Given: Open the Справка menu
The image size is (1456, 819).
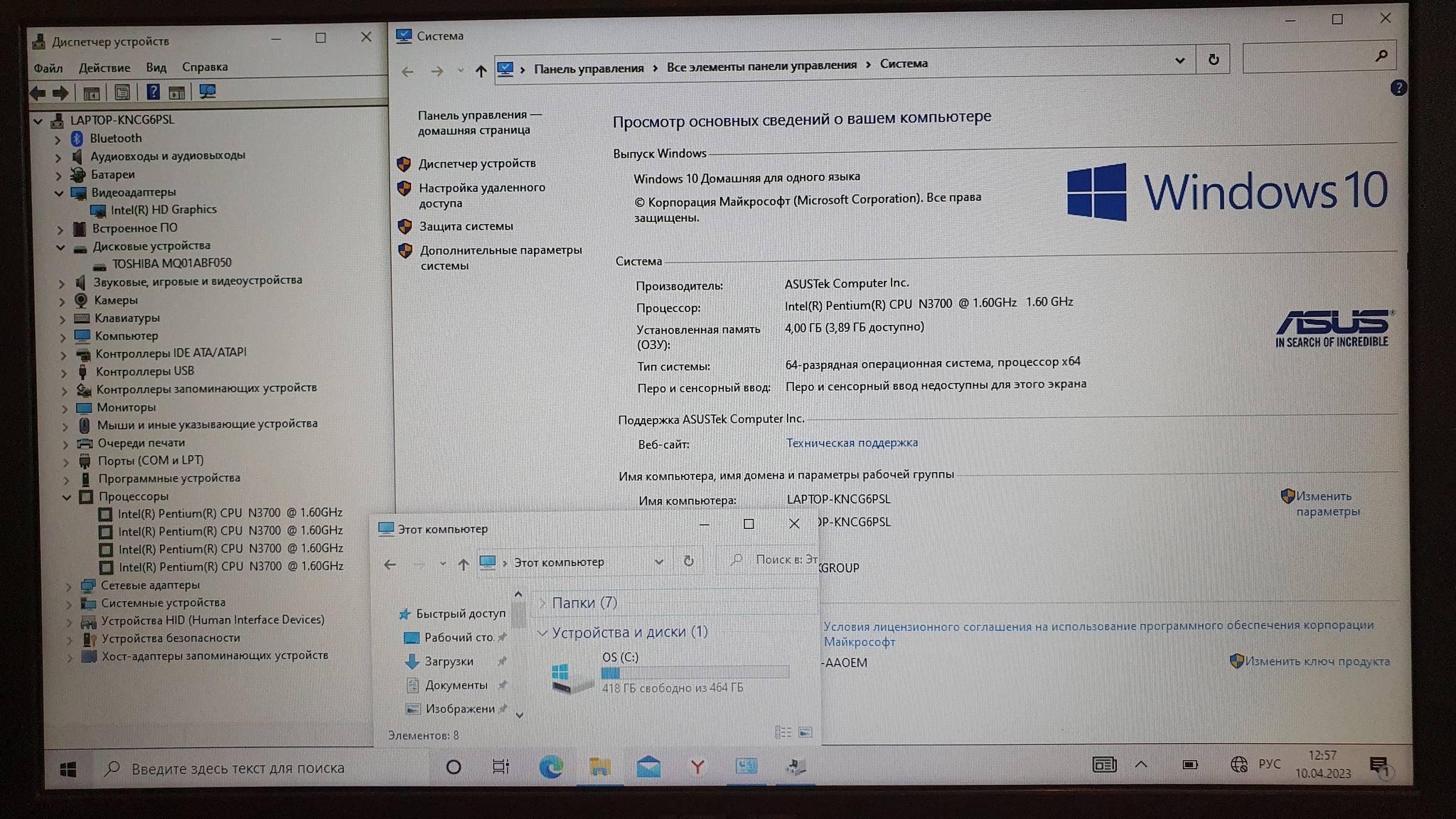Looking at the screenshot, I should coord(205,67).
